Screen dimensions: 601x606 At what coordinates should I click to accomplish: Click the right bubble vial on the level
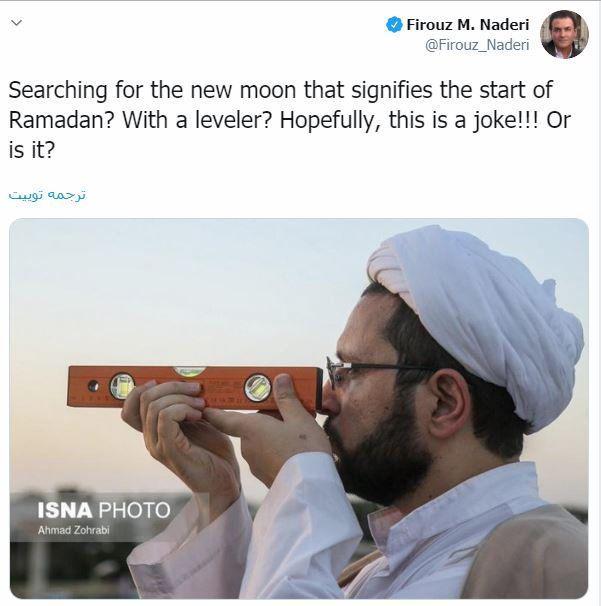pyautogui.click(x=258, y=386)
